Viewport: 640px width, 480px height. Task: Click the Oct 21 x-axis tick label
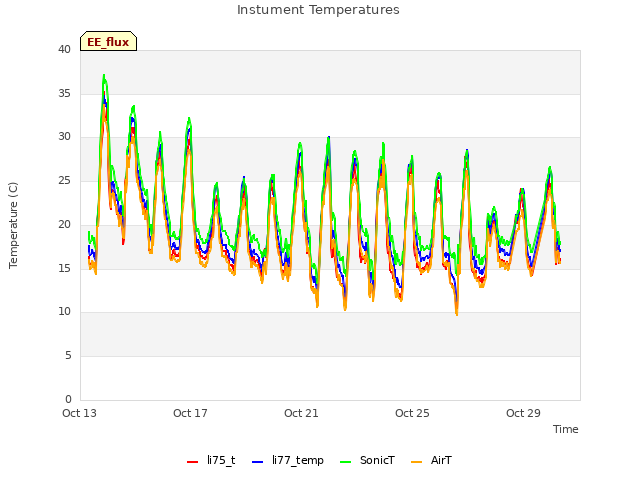(x=301, y=413)
